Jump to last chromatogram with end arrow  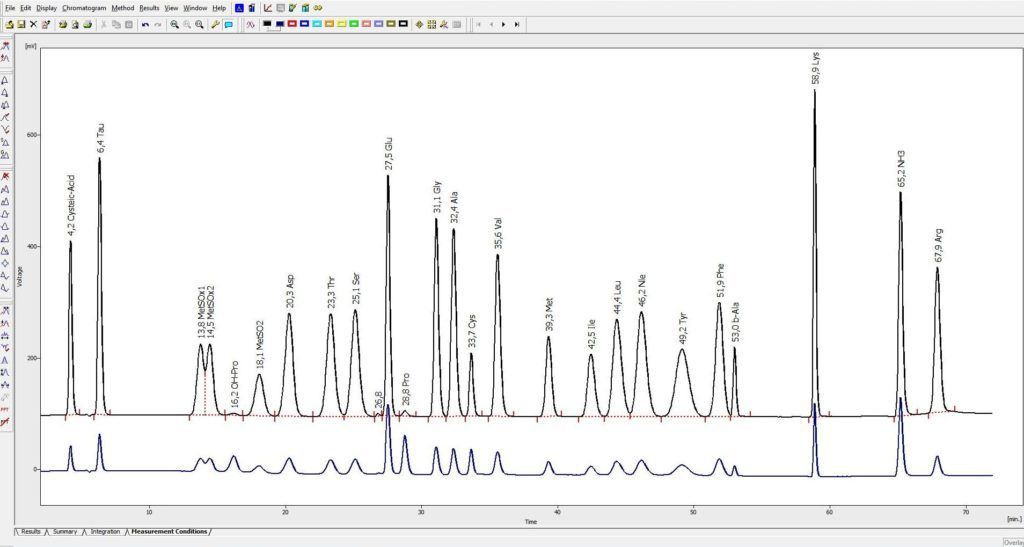pos(516,24)
